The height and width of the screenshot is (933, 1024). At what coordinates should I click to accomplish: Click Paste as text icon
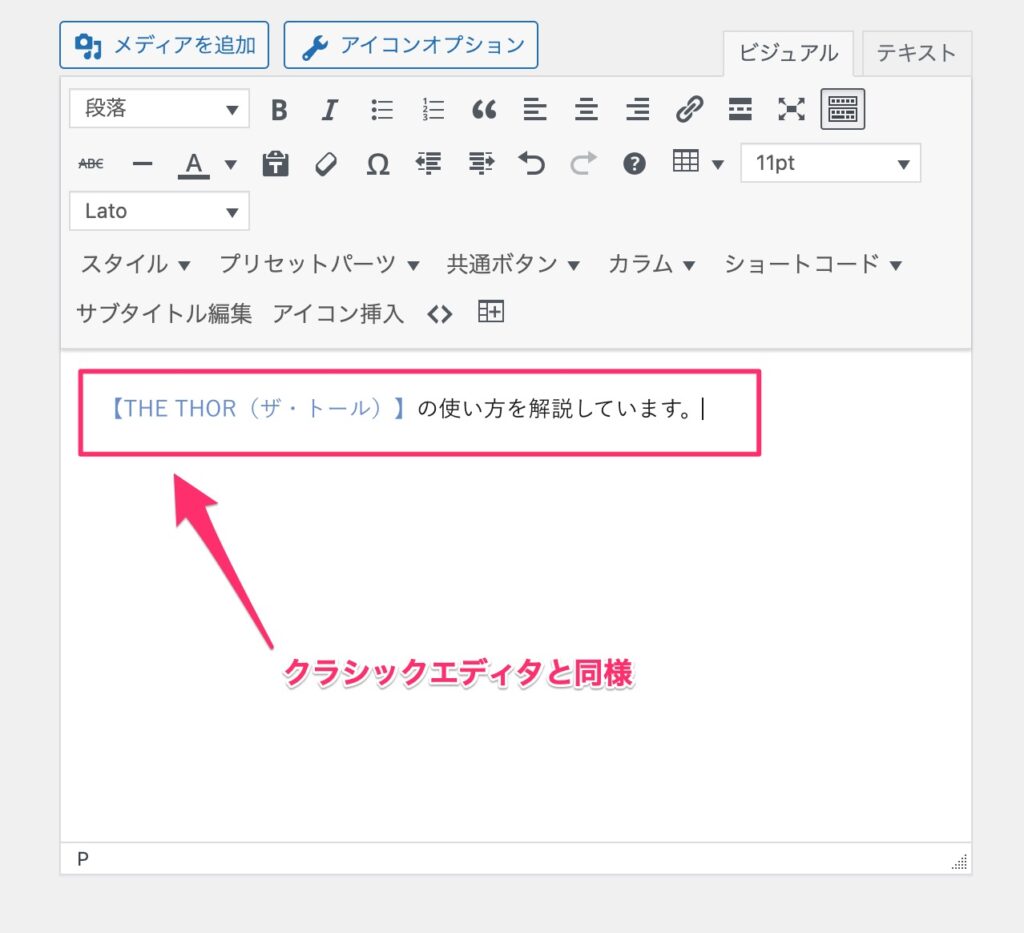[x=275, y=163]
